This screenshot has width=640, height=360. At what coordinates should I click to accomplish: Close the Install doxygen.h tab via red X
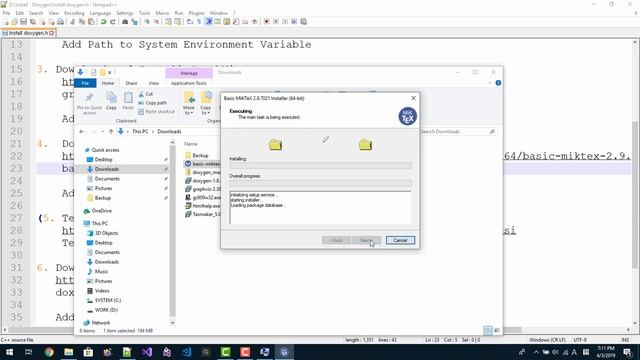(x=52, y=33)
